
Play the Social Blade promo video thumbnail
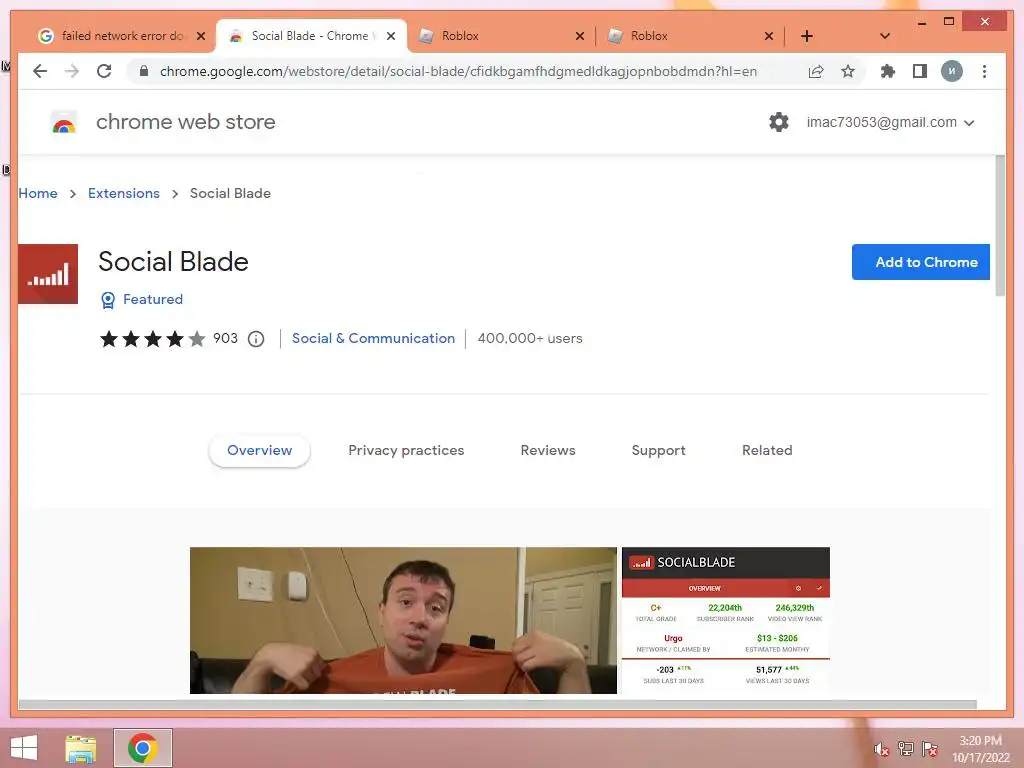[x=403, y=620]
